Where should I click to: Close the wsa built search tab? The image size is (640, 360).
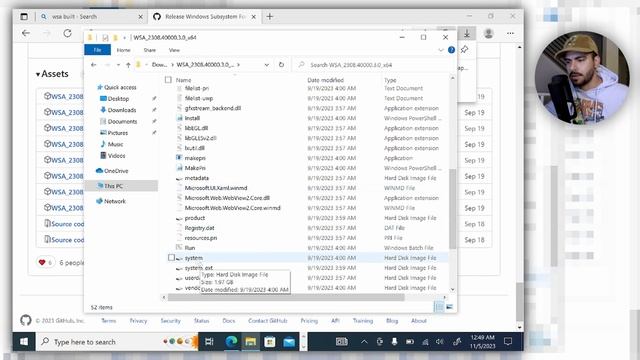pyautogui.click(x=140, y=17)
